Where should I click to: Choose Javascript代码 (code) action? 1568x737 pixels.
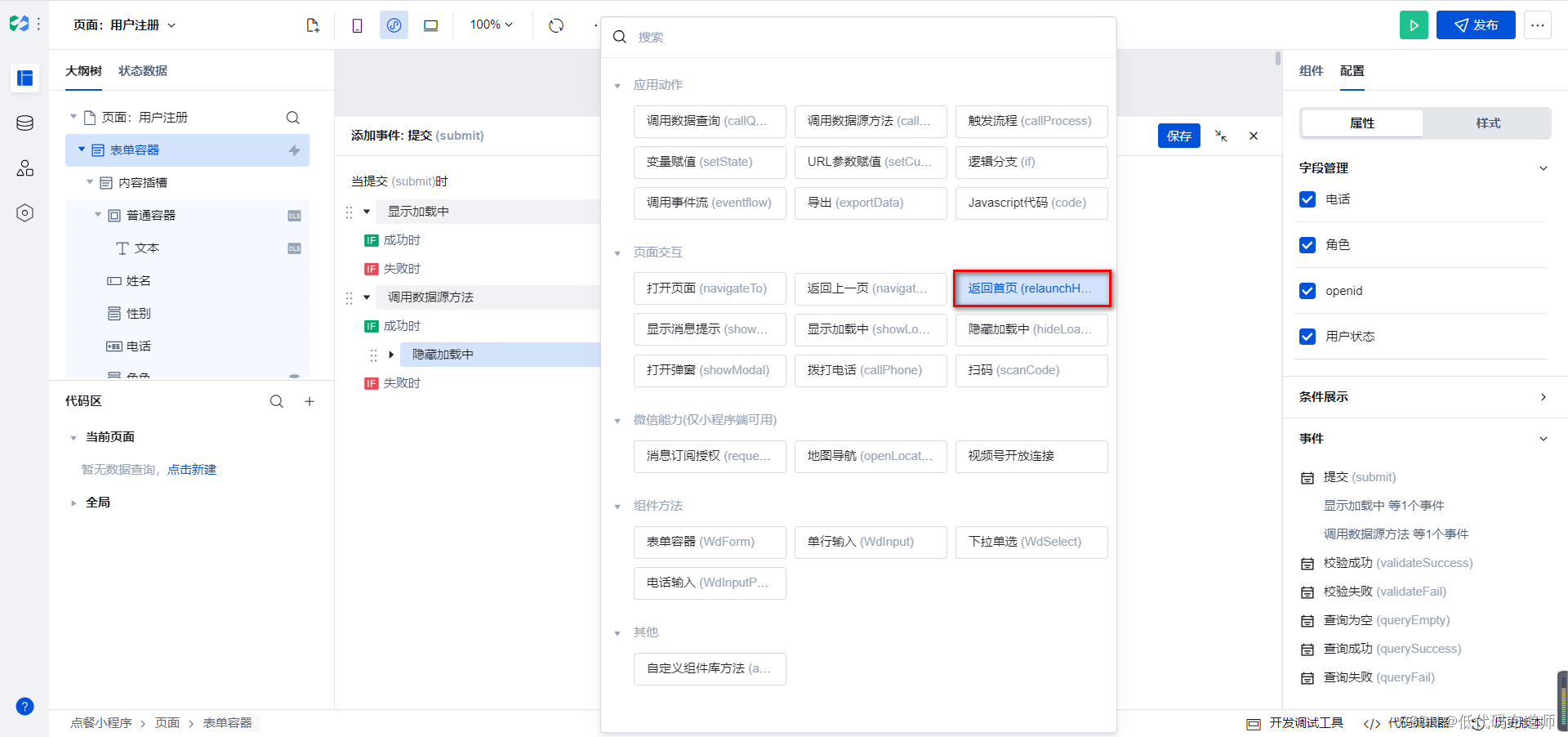[x=1031, y=203]
